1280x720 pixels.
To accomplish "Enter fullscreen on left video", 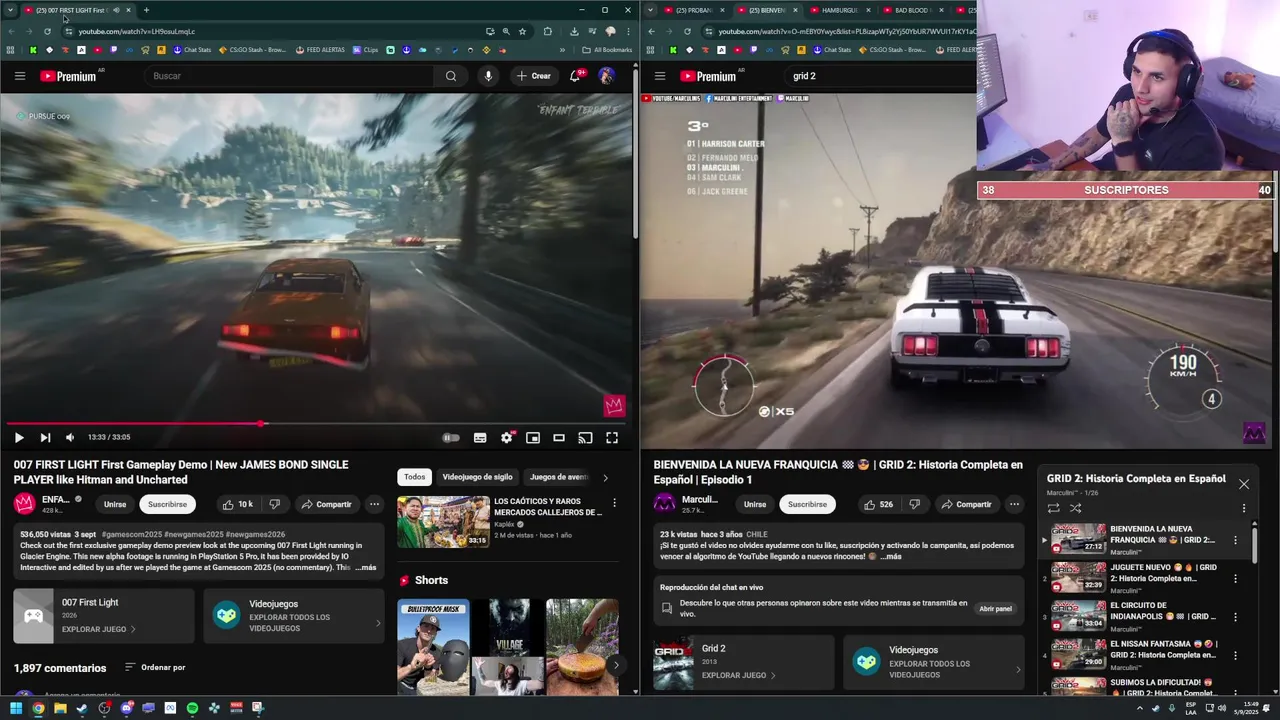I will coord(612,437).
